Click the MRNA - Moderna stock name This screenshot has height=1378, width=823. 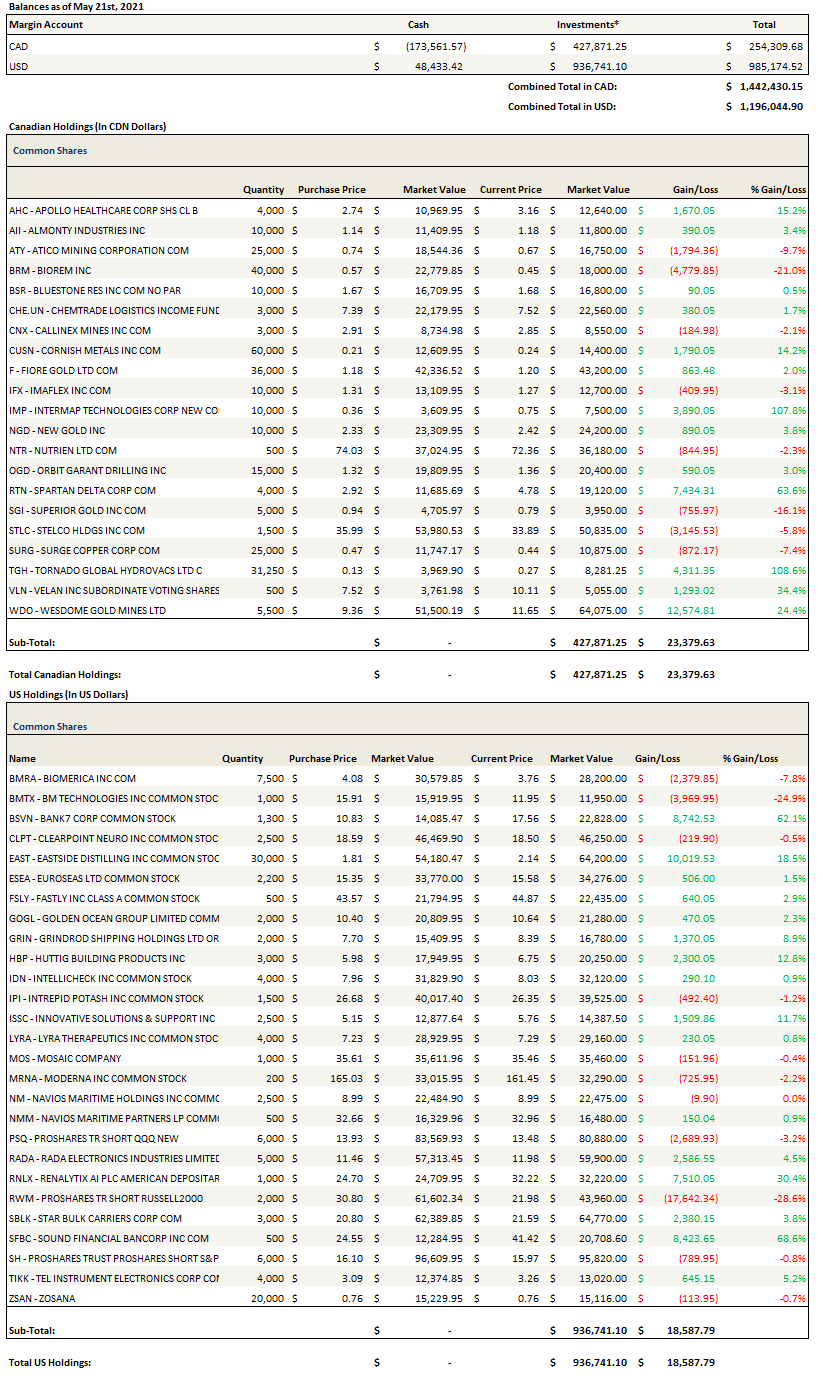(97, 1078)
